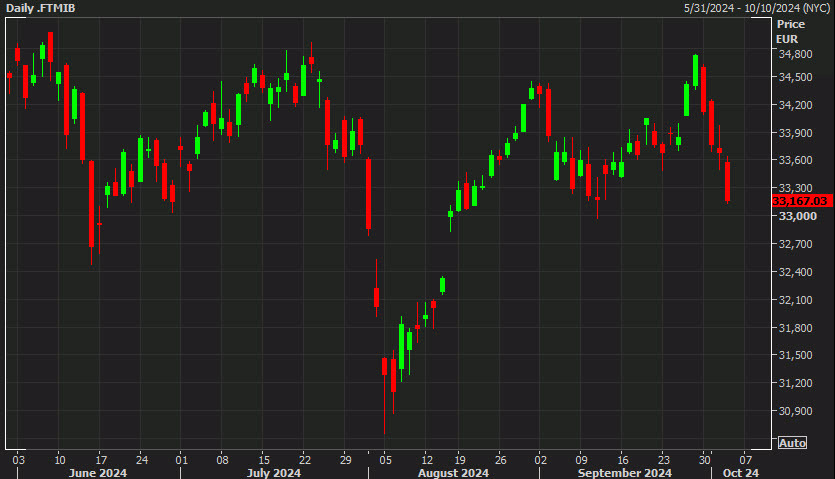Open the 5/31/2024 - 10/10/2024 date range
This screenshot has width=835, height=479.
click(x=755, y=8)
